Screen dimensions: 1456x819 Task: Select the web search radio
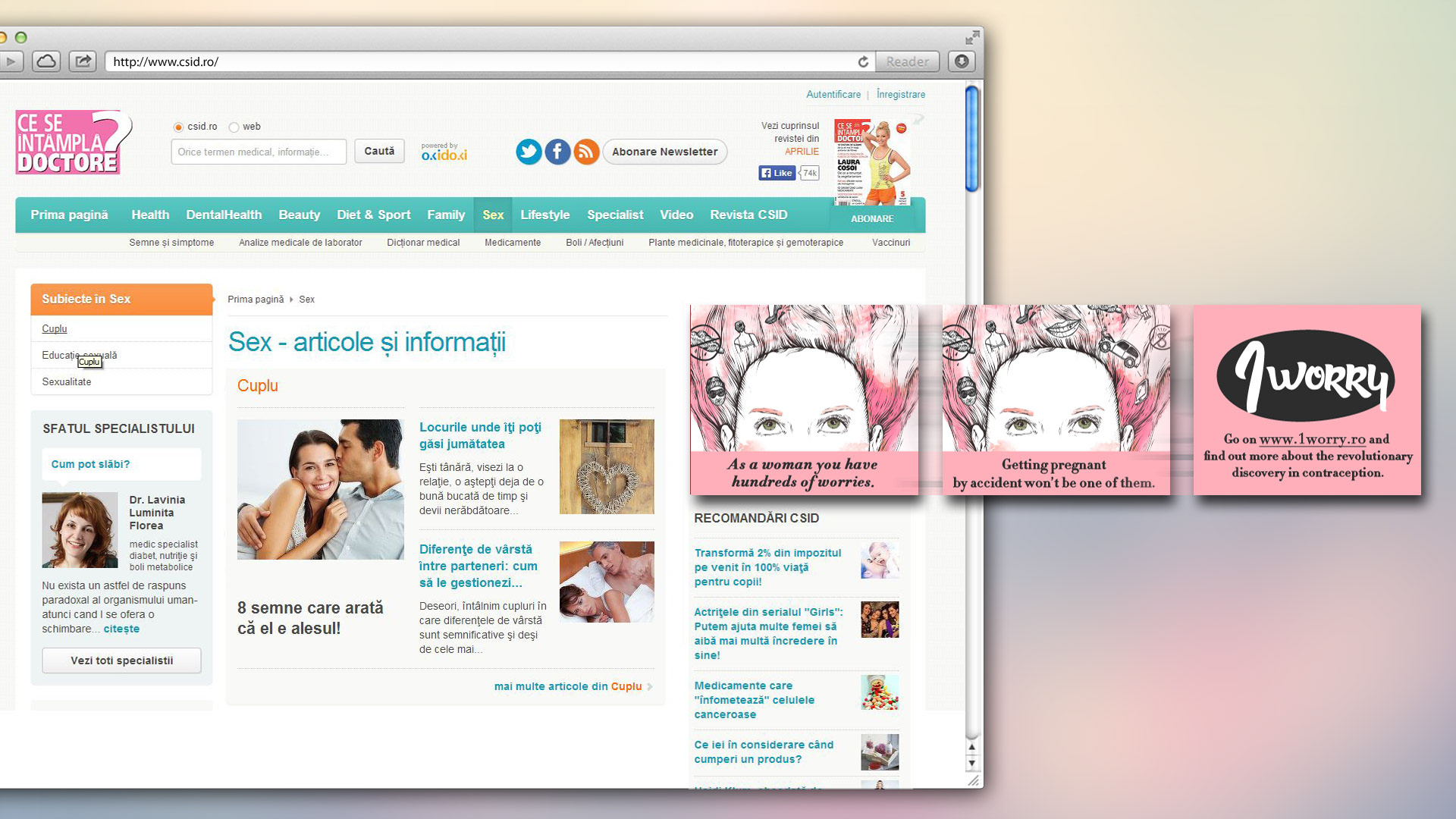(x=234, y=127)
